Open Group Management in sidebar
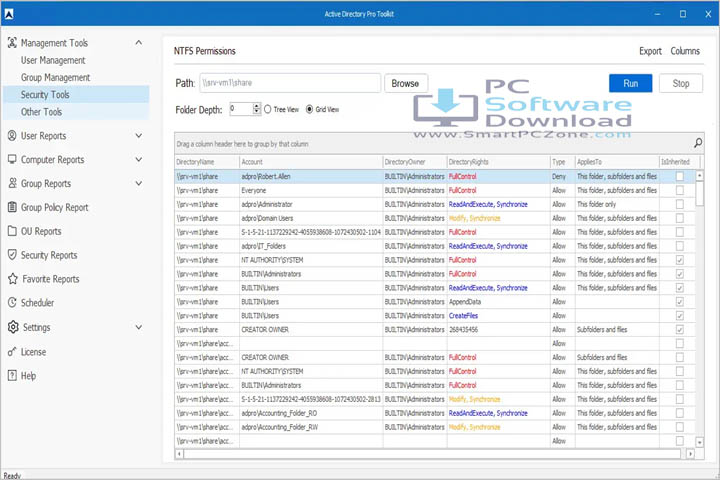 pyautogui.click(x=55, y=77)
